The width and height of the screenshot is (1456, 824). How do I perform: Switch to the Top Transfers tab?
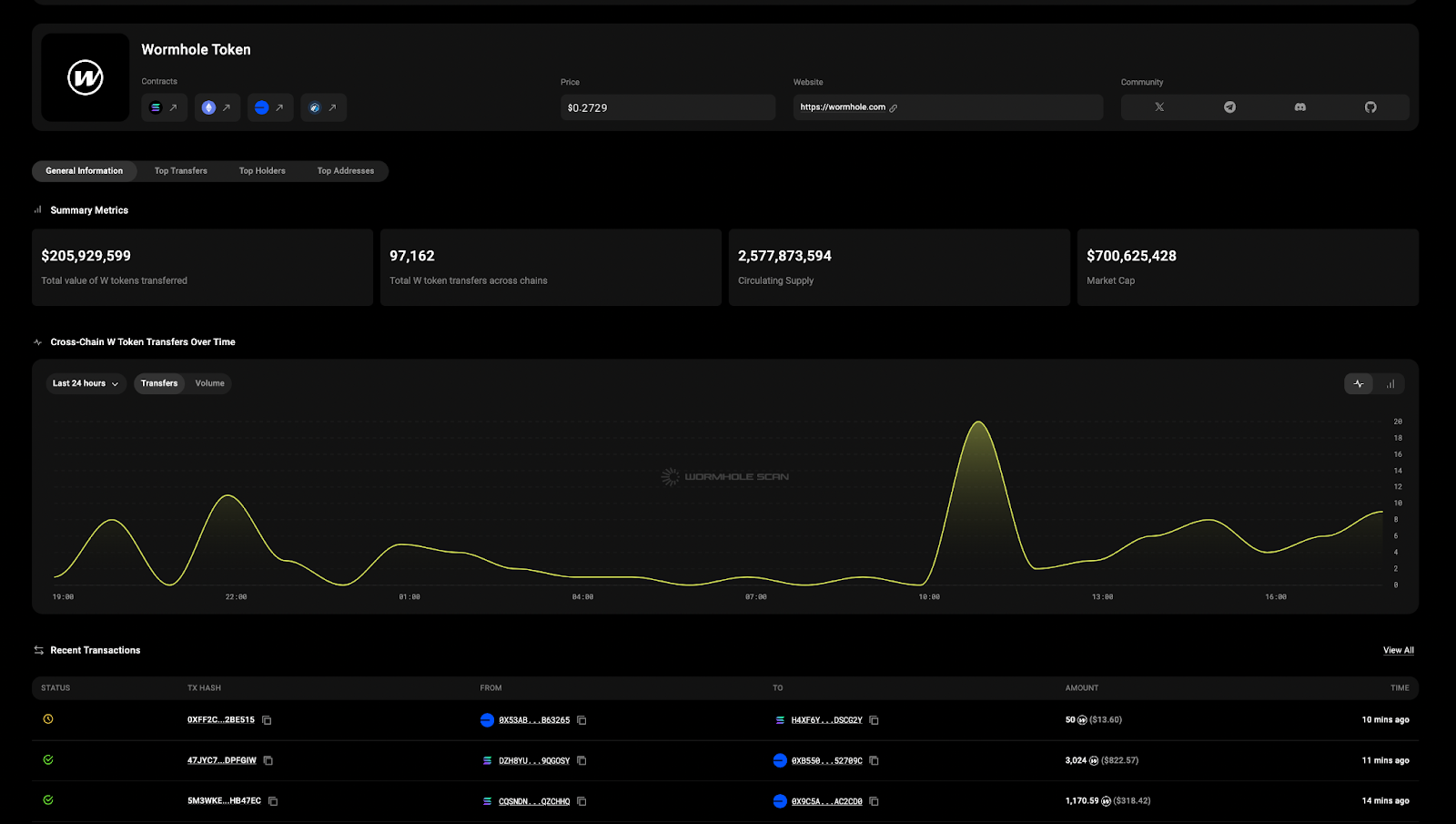click(181, 171)
